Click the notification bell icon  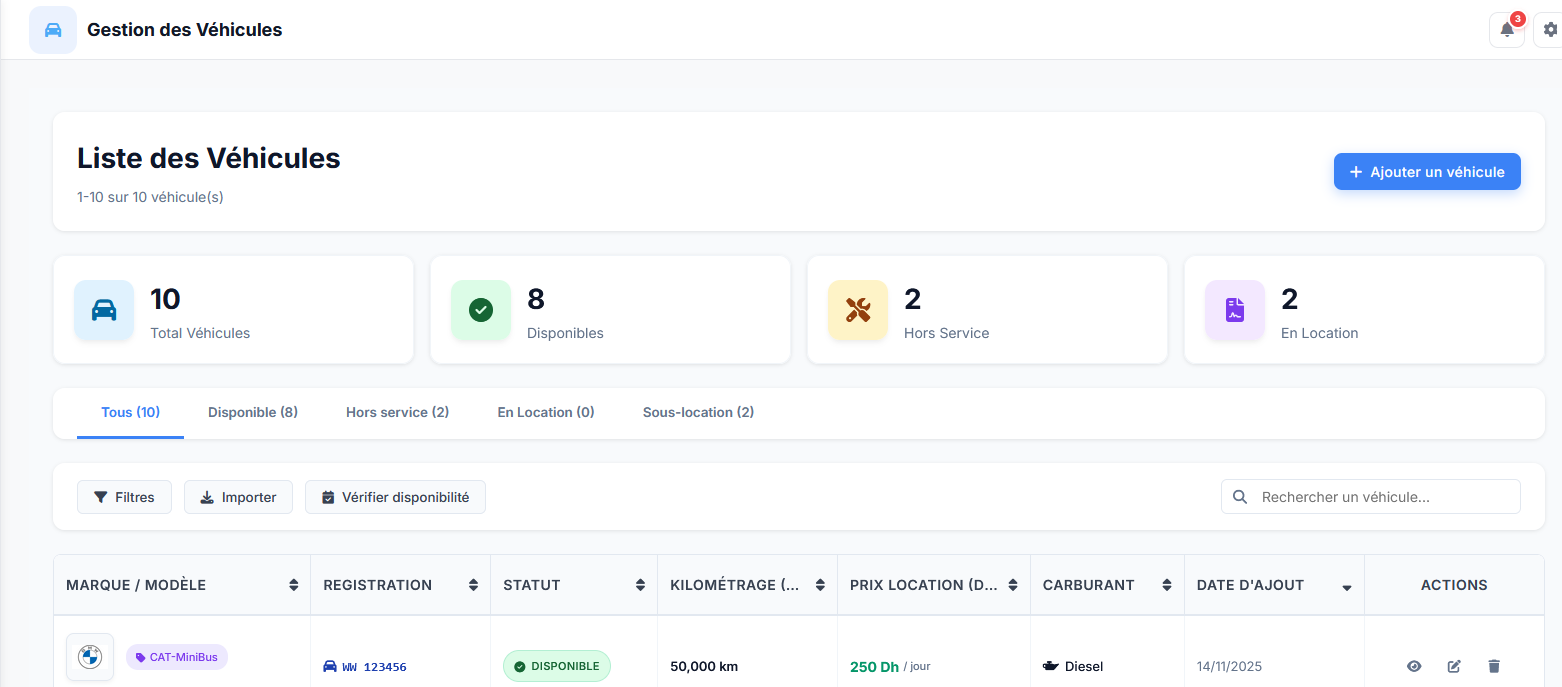[x=1507, y=30]
